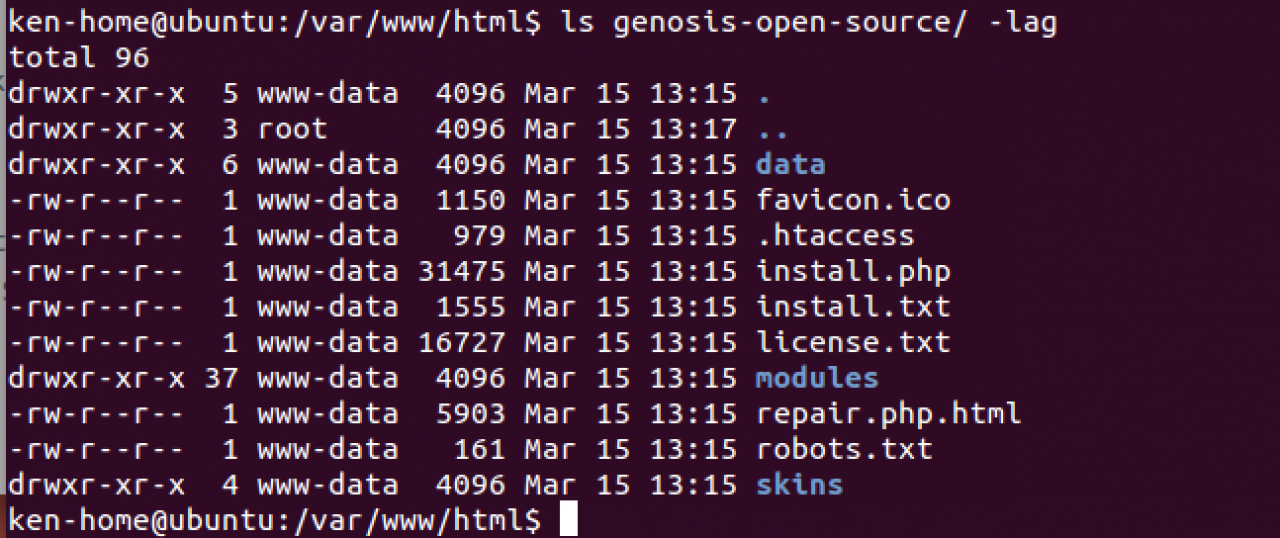Click the skins directory name

click(x=799, y=485)
